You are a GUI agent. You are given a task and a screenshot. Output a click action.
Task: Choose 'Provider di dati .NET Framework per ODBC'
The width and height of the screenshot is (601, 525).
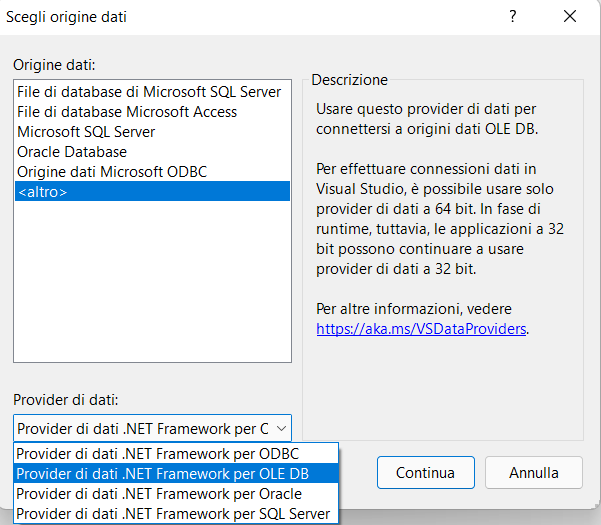(176, 454)
